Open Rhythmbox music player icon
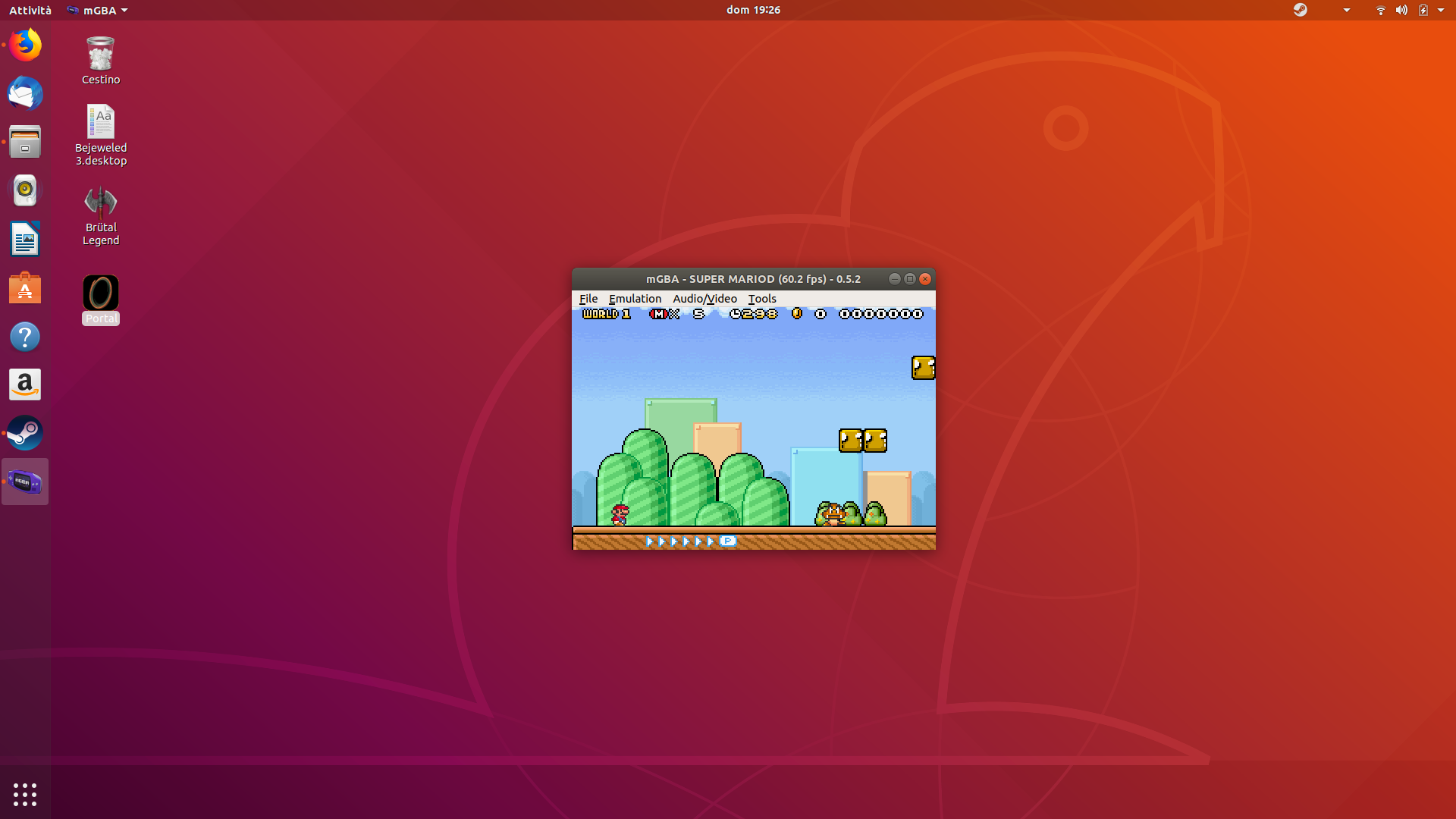Viewport: 1456px width, 819px height. pos(25,190)
